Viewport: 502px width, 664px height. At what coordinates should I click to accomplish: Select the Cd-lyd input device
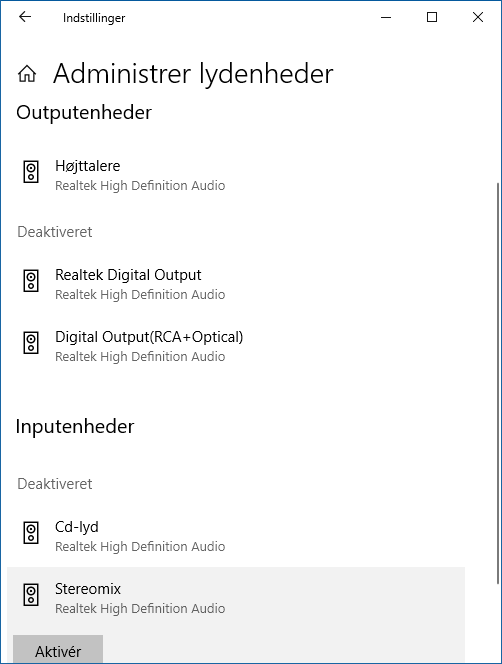pyautogui.click(x=236, y=536)
